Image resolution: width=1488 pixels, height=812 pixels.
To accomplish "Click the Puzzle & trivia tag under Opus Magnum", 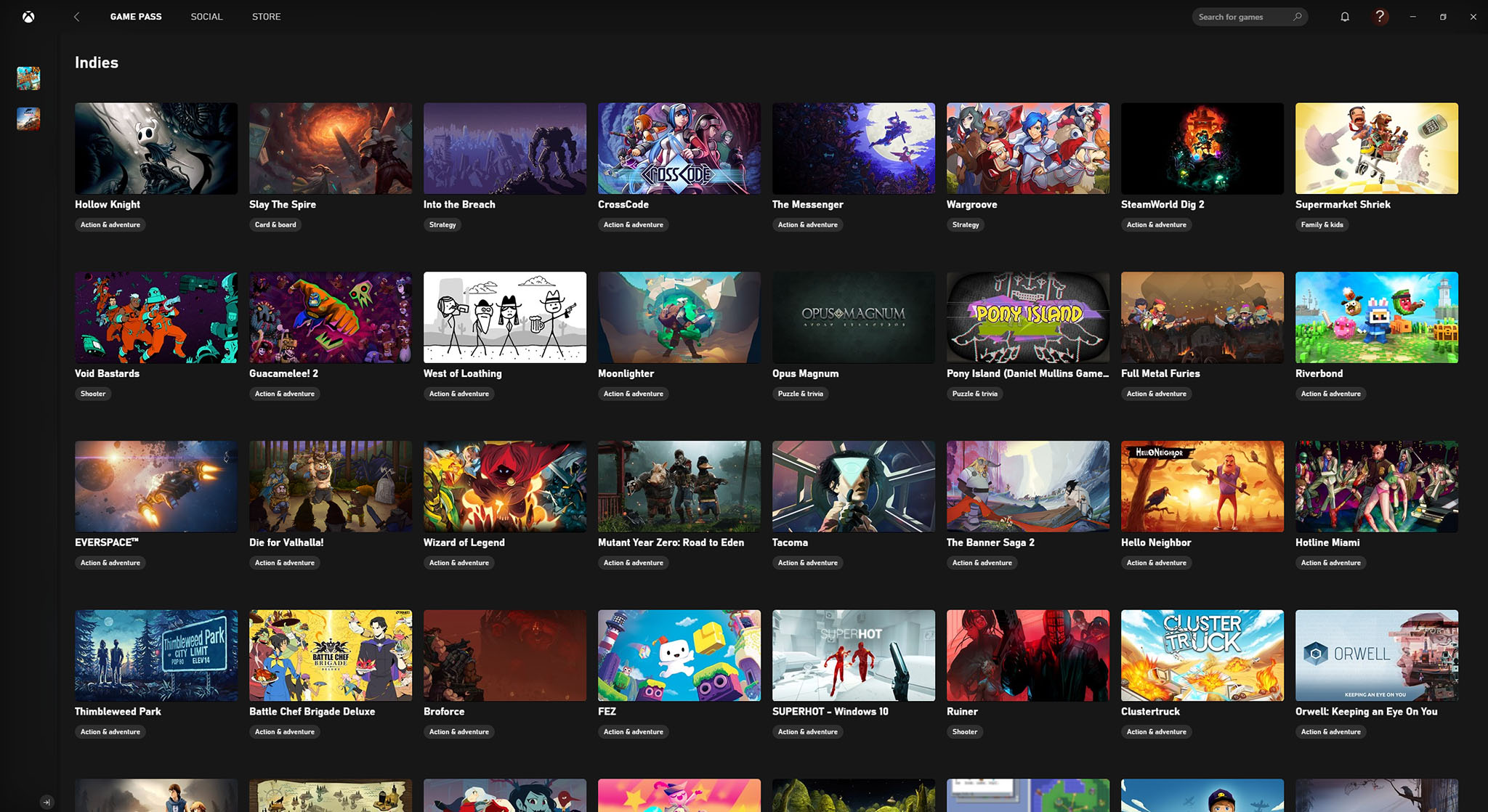I will tap(801, 394).
